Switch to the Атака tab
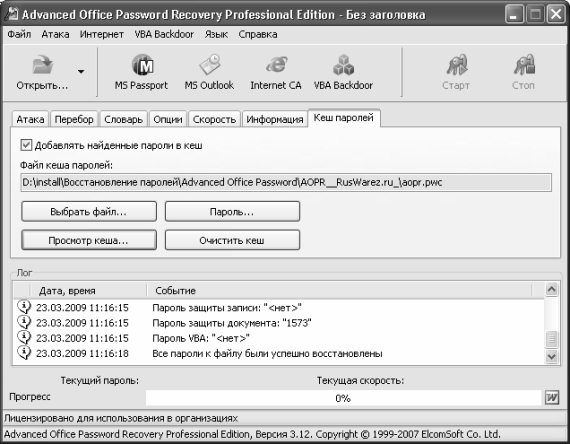The width and height of the screenshot is (570, 444). point(30,119)
